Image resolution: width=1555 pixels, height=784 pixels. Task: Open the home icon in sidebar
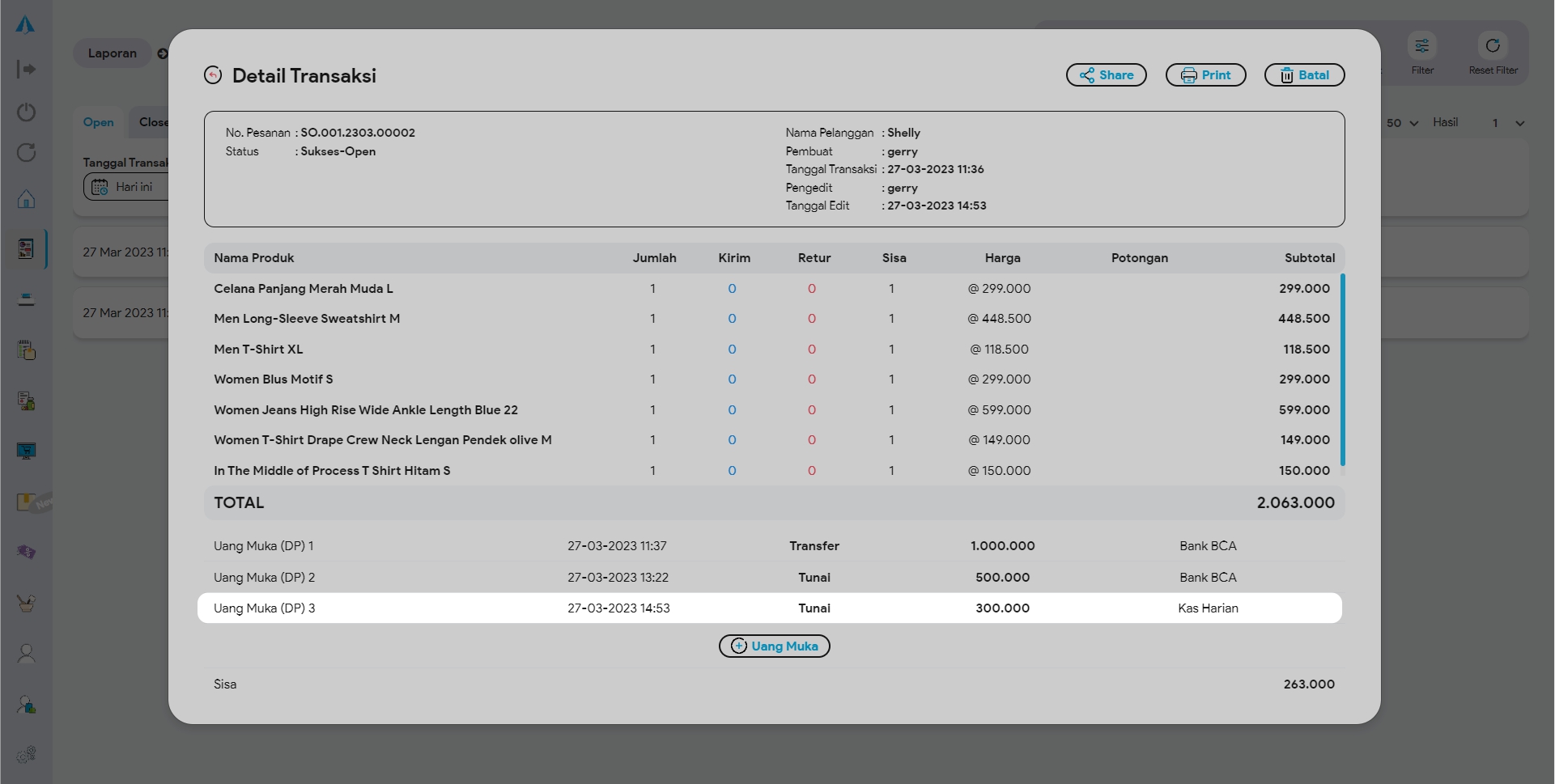26,199
